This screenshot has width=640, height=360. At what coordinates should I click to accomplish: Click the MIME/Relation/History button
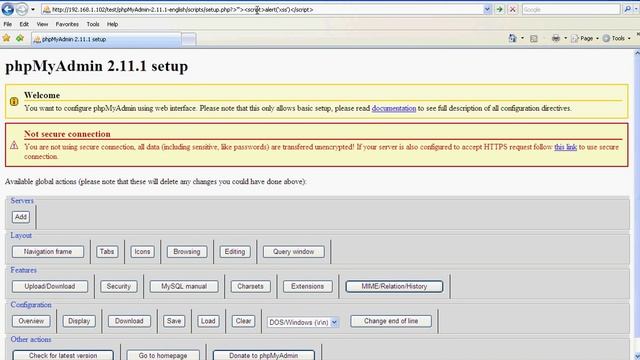pos(394,287)
